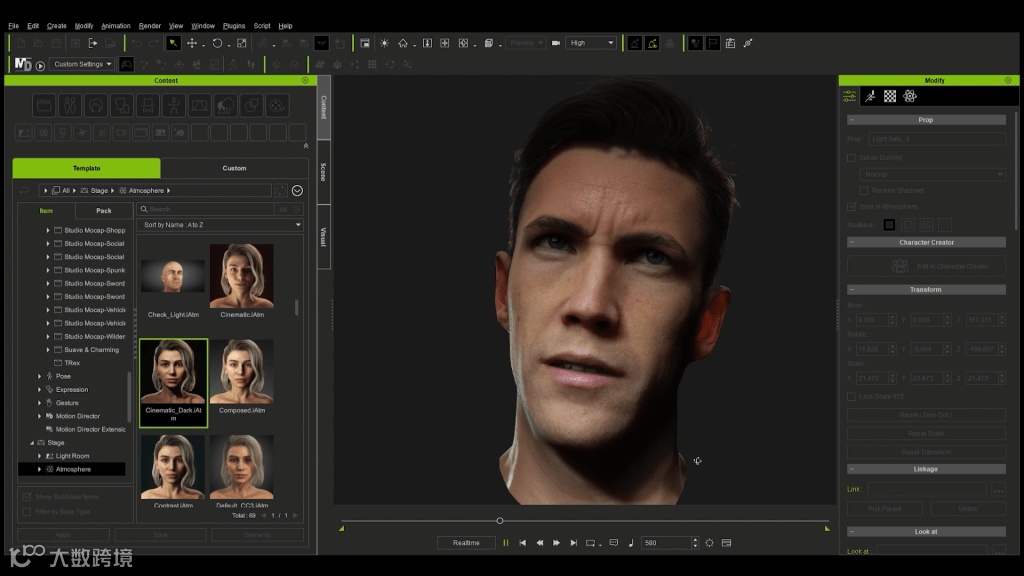This screenshot has width=1024, height=576.
Task: Pick the Rotate tool in toolbar
Action: 217,43
